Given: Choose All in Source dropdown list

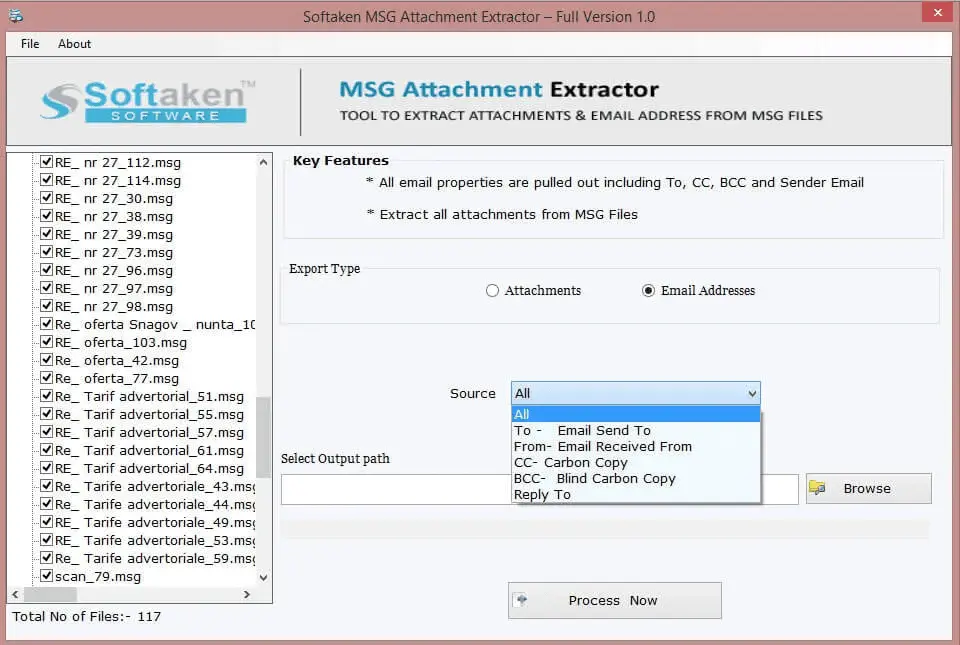Looking at the screenshot, I should click(x=636, y=414).
